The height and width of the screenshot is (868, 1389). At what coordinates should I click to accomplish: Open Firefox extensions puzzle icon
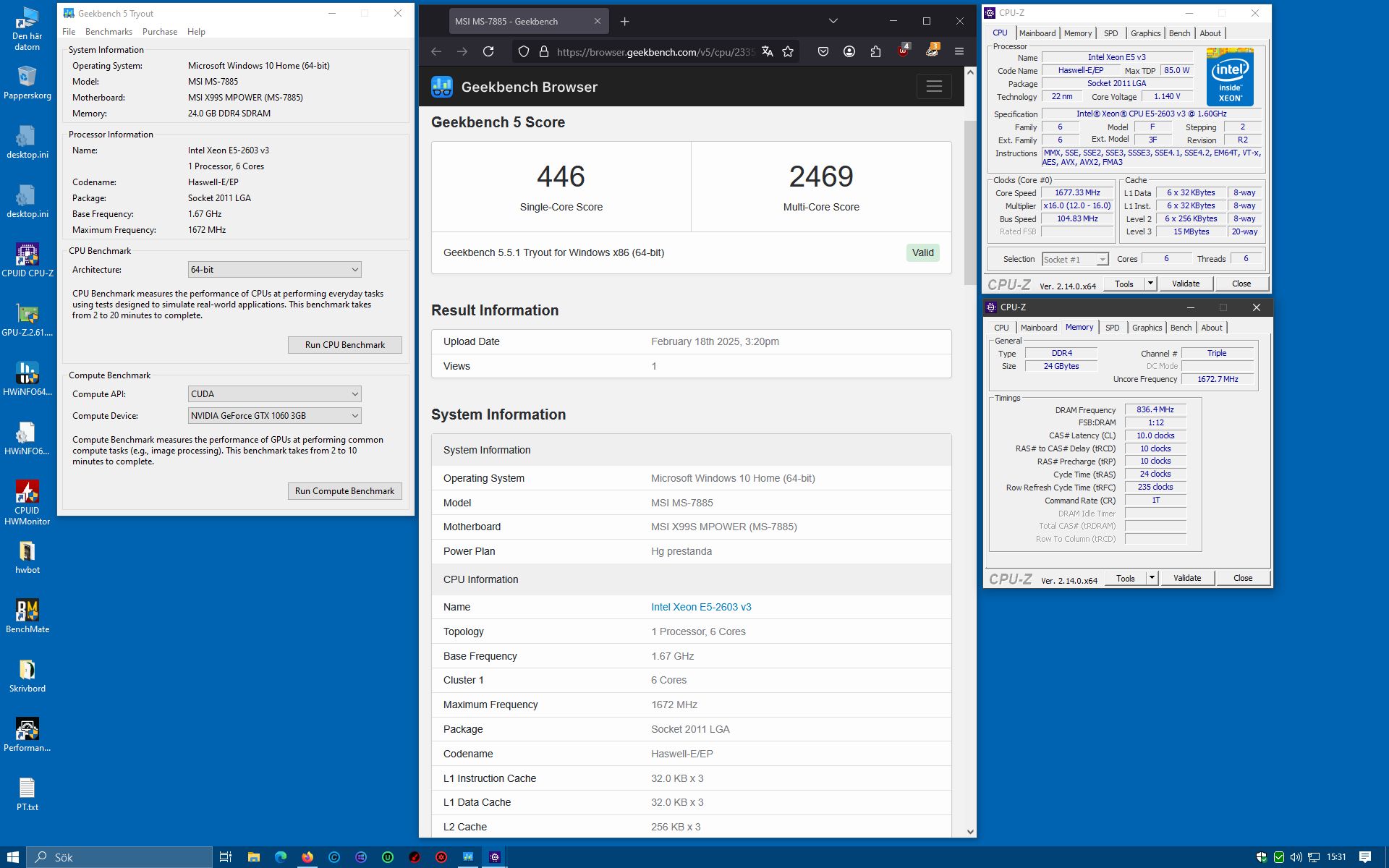pos(875,51)
